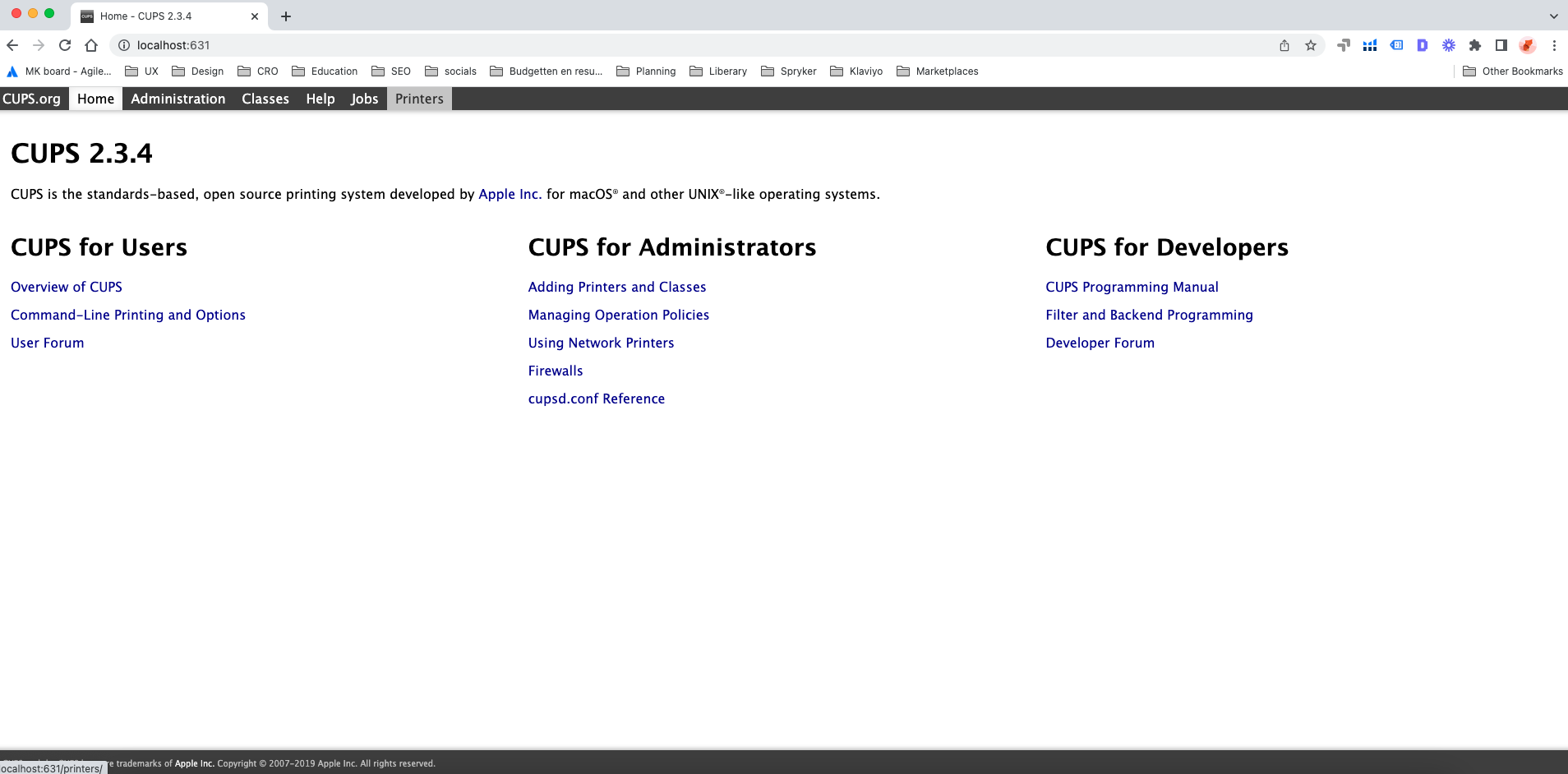Open Adding Printers and Classes link

[617, 287]
